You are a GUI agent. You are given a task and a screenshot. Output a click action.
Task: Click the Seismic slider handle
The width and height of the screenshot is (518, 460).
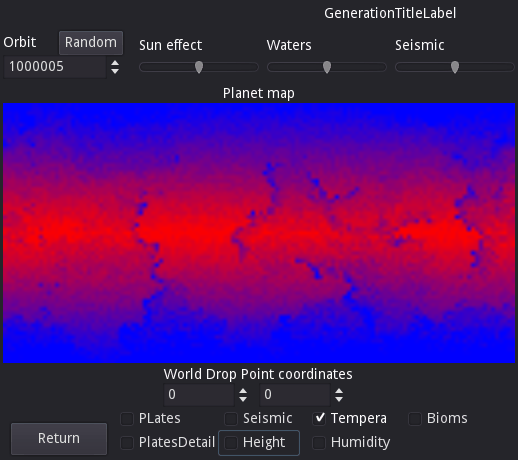455,67
